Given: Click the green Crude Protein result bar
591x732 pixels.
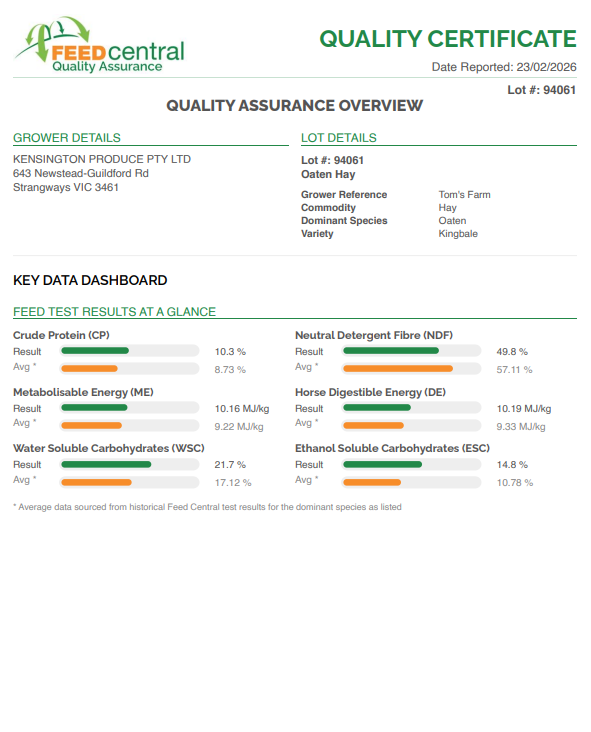Looking at the screenshot, I should pos(95,351).
